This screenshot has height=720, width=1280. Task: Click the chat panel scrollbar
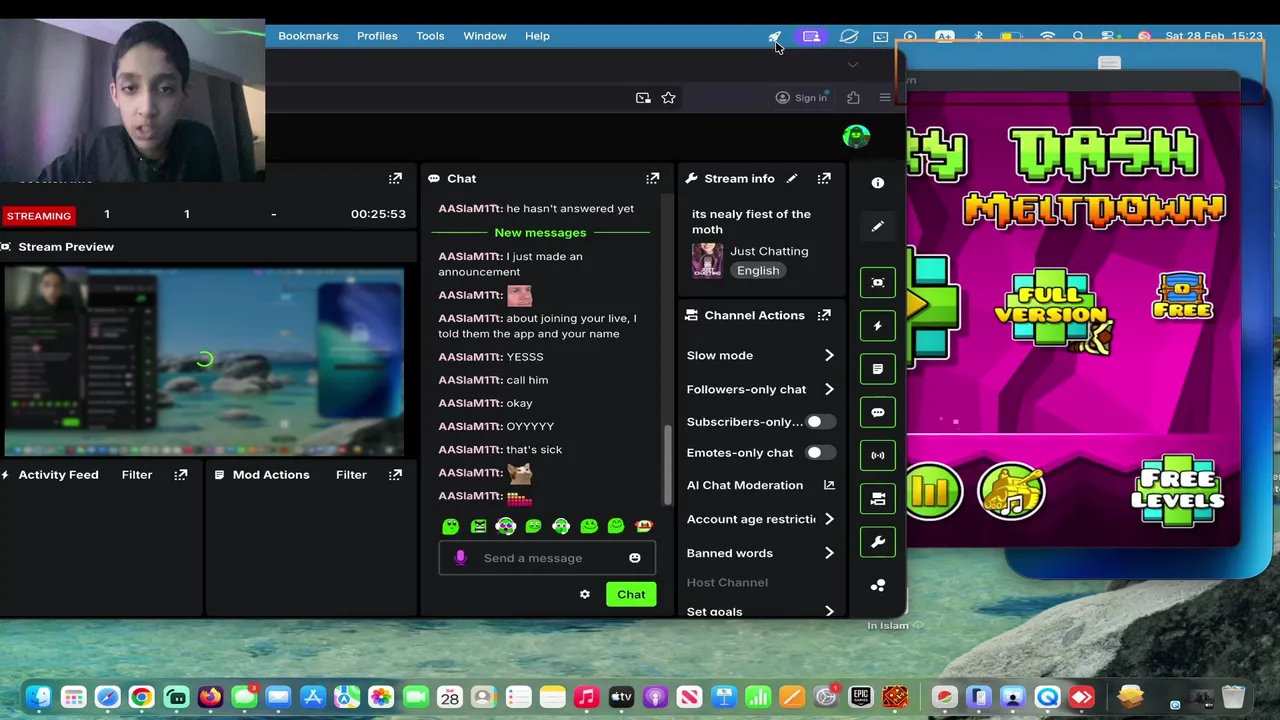click(668, 464)
